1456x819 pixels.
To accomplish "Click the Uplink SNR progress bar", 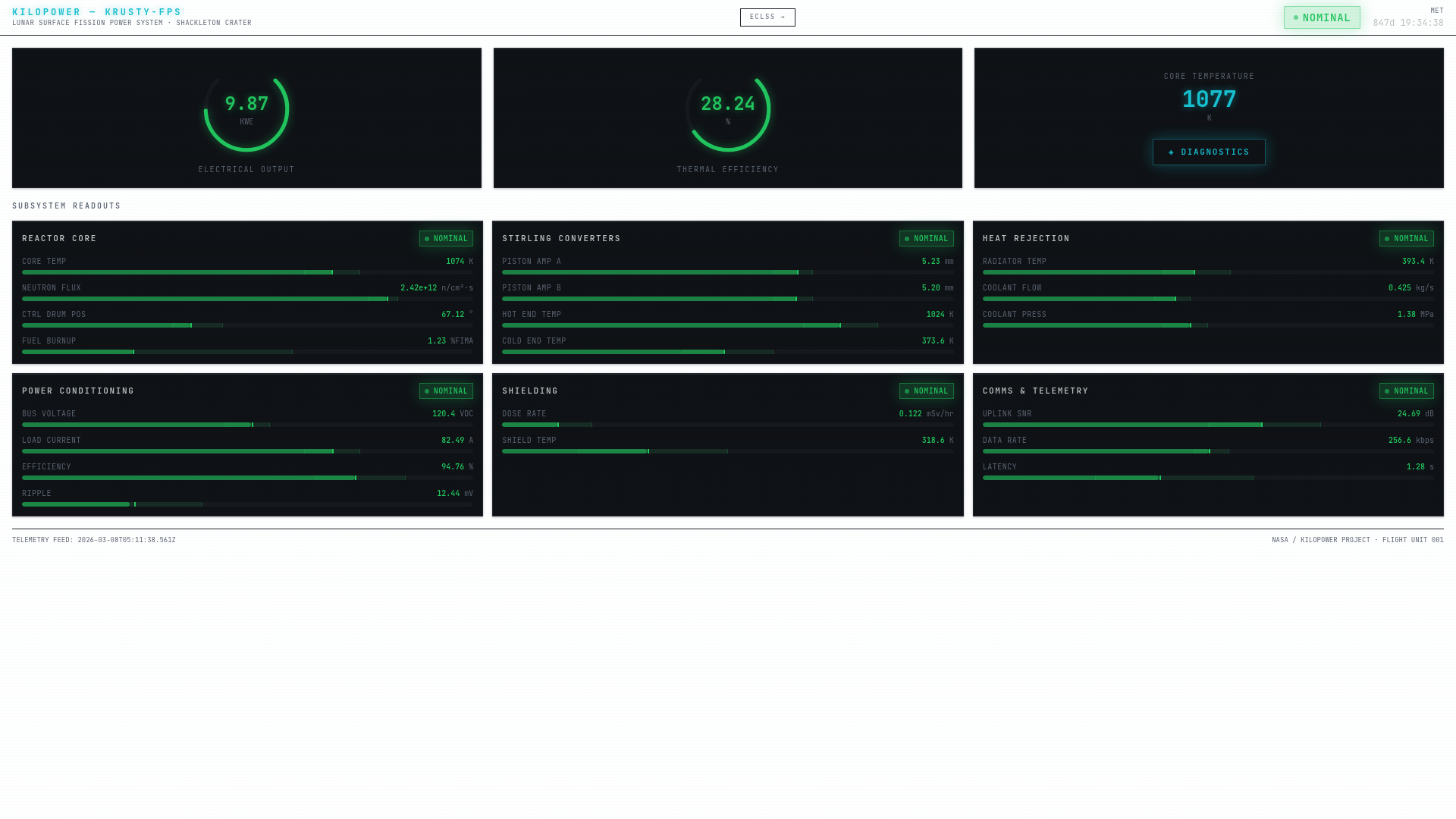I will click(x=1208, y=425).
